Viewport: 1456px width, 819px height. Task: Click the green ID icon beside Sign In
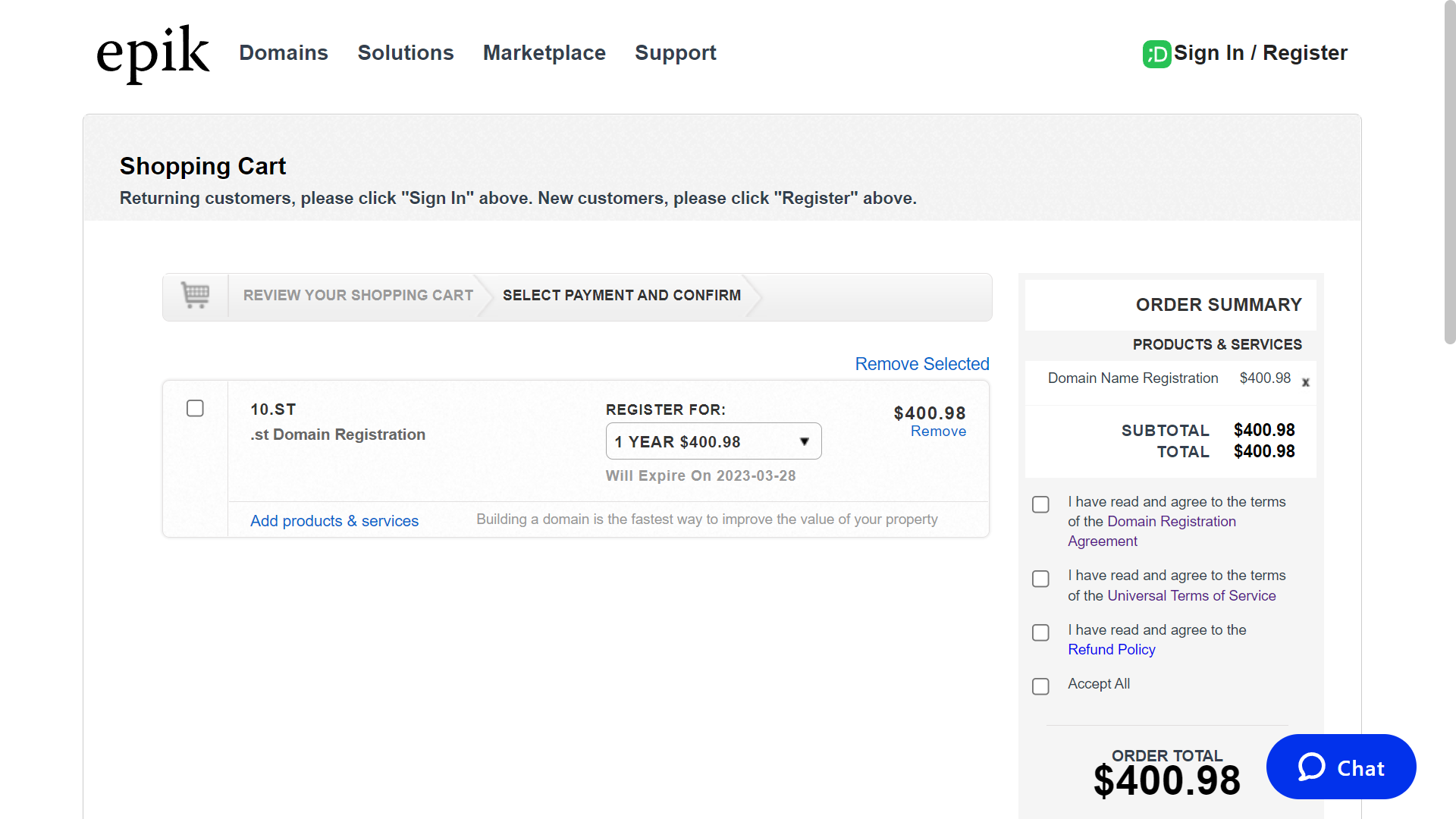(1156, 54)
